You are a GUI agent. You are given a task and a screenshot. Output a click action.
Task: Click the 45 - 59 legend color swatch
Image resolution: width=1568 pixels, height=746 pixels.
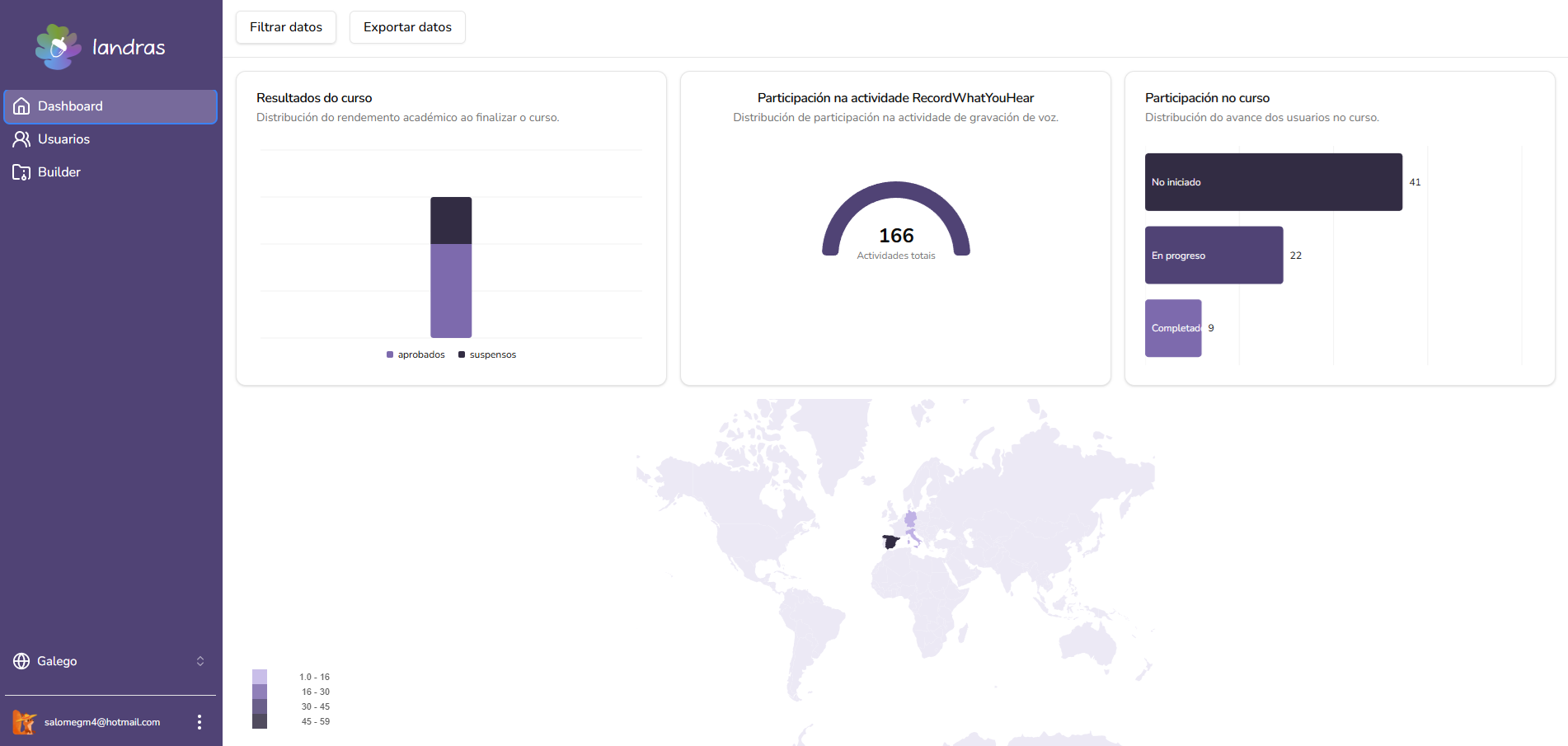tap(260, 721)
